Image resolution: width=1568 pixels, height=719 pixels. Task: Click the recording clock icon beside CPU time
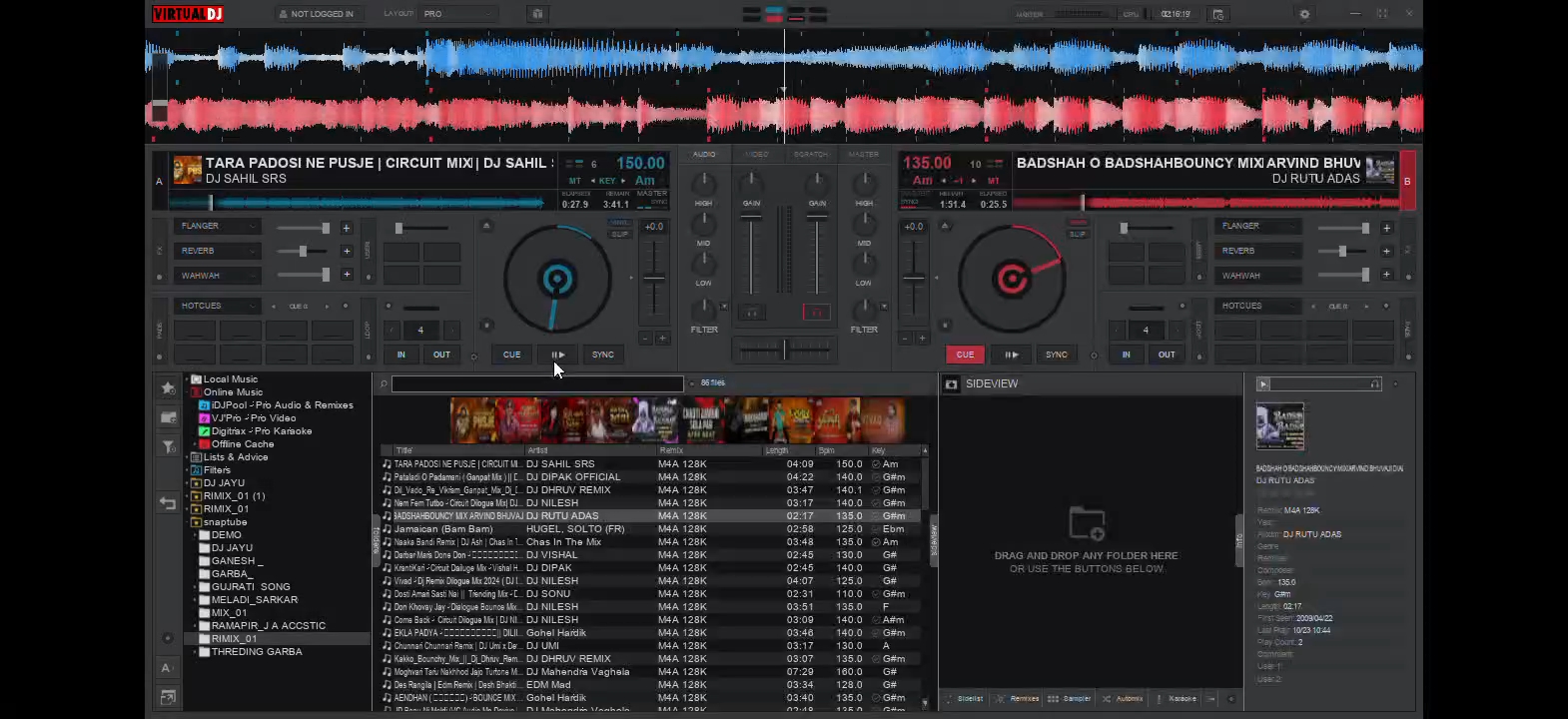(1217, 14)
